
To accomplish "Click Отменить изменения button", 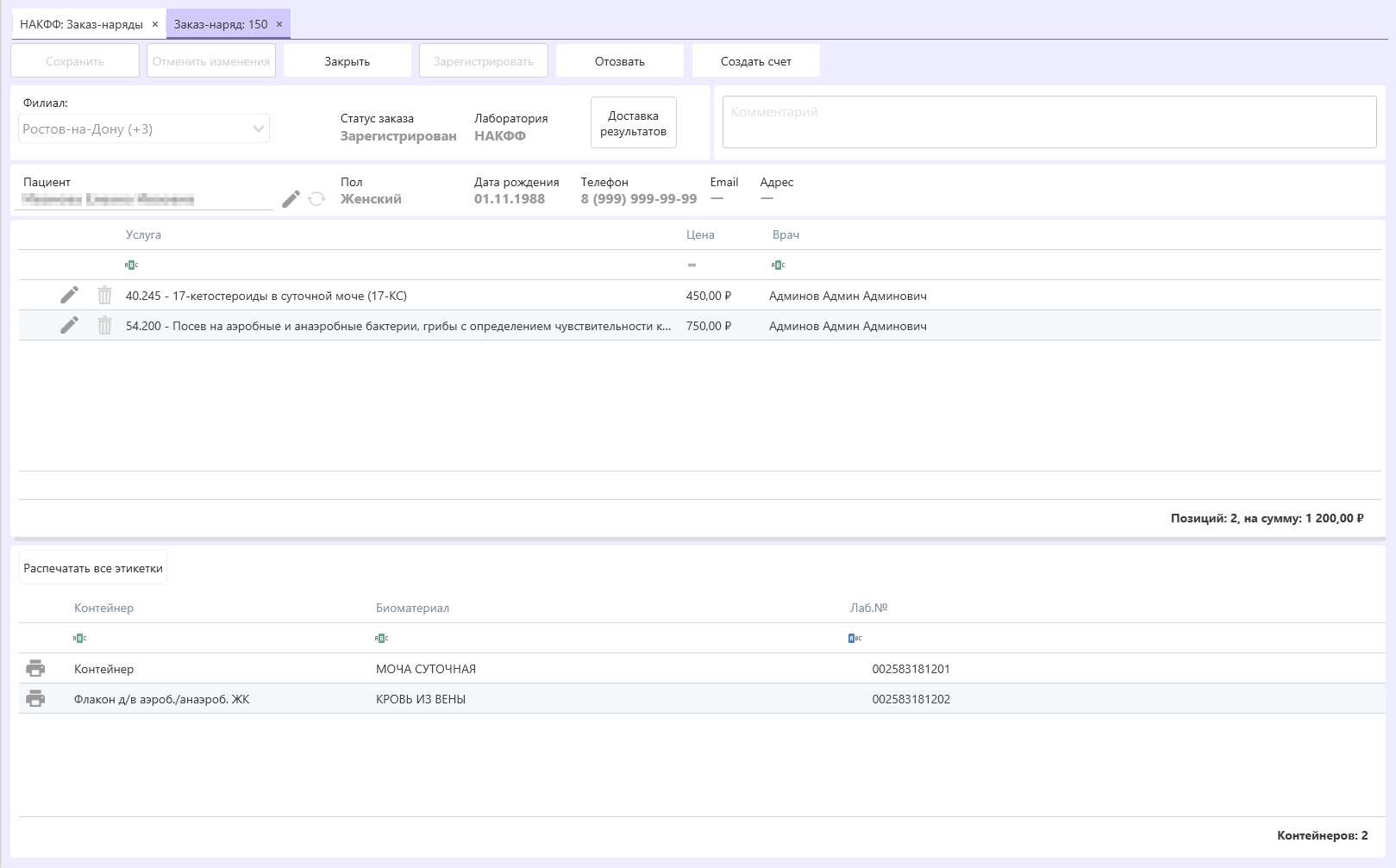I will click(211, 61).
